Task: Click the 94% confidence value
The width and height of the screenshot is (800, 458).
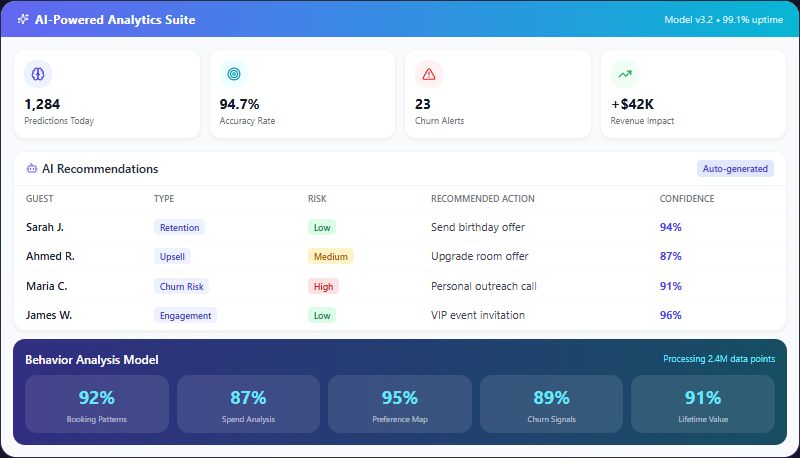Action: pos(670,227)
